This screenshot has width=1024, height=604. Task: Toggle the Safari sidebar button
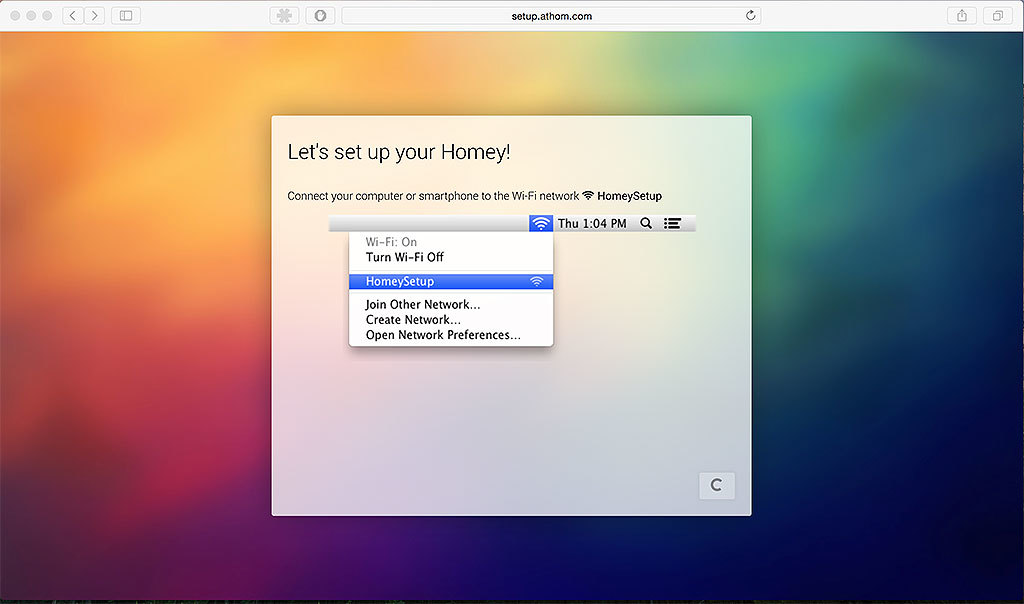pyautogui.click(x=126, y=16)
